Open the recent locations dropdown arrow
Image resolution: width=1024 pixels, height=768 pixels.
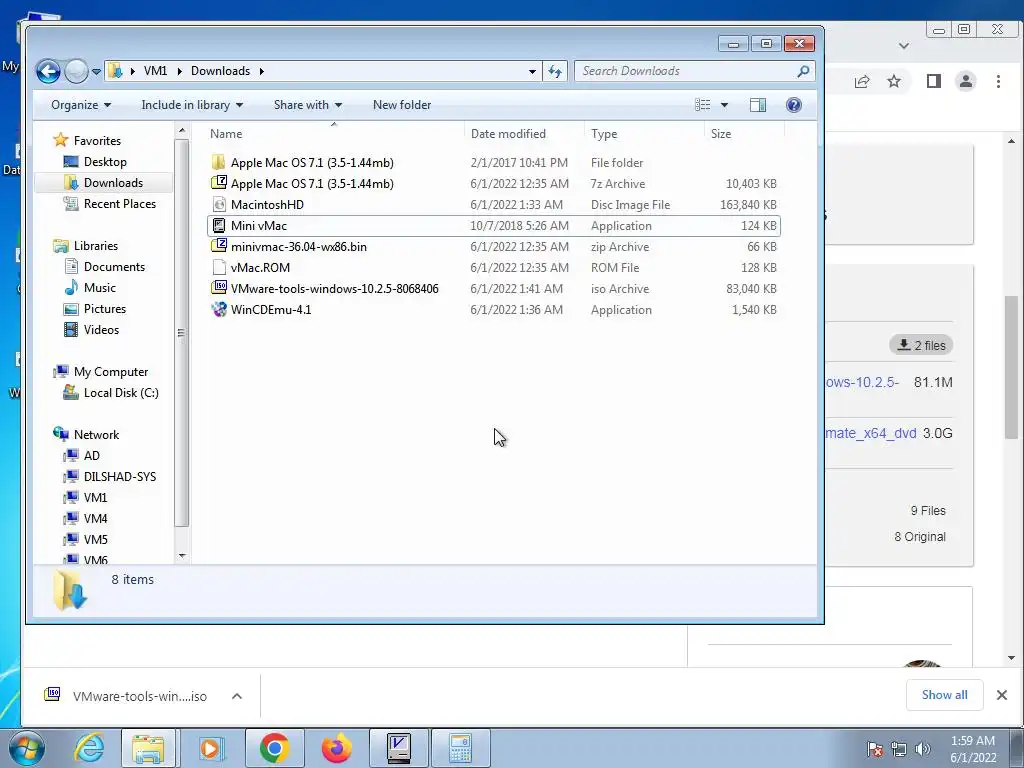[96, 72]
